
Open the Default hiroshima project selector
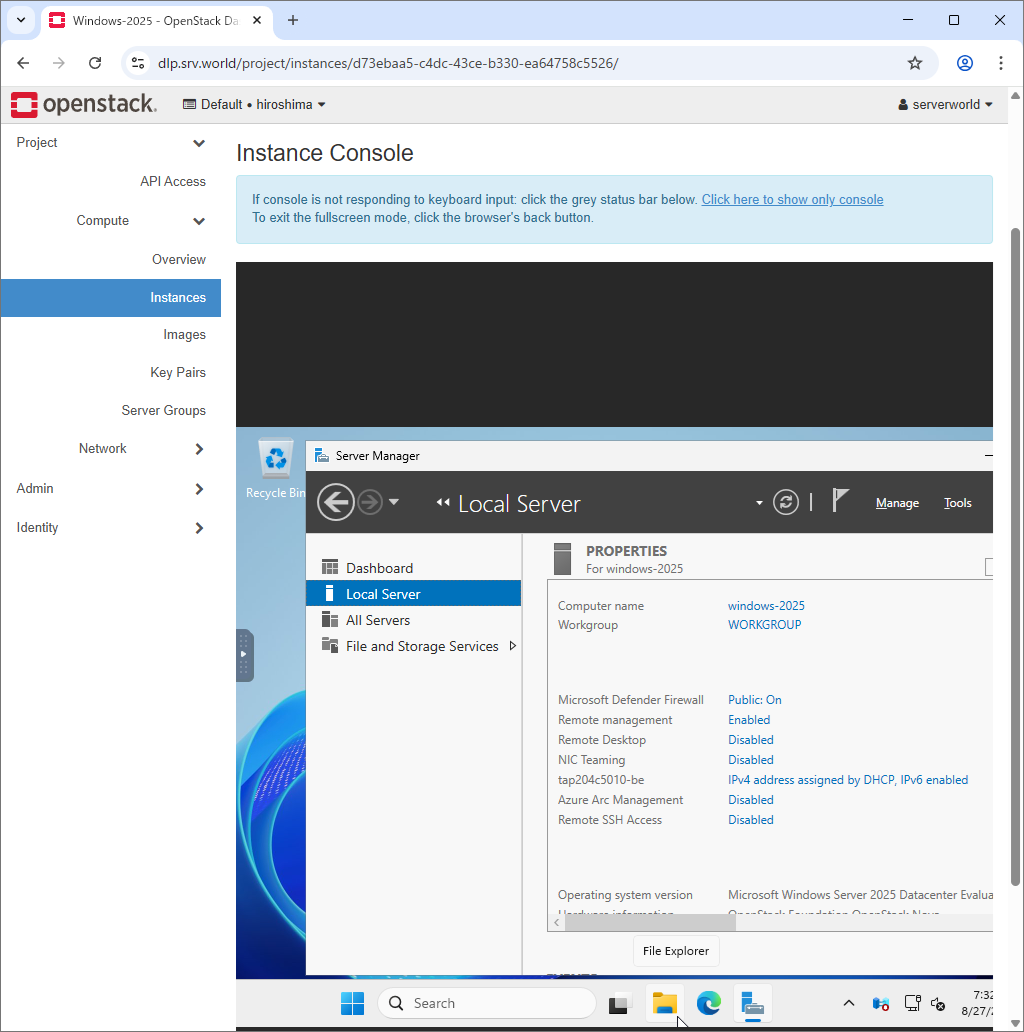point(255,104)
